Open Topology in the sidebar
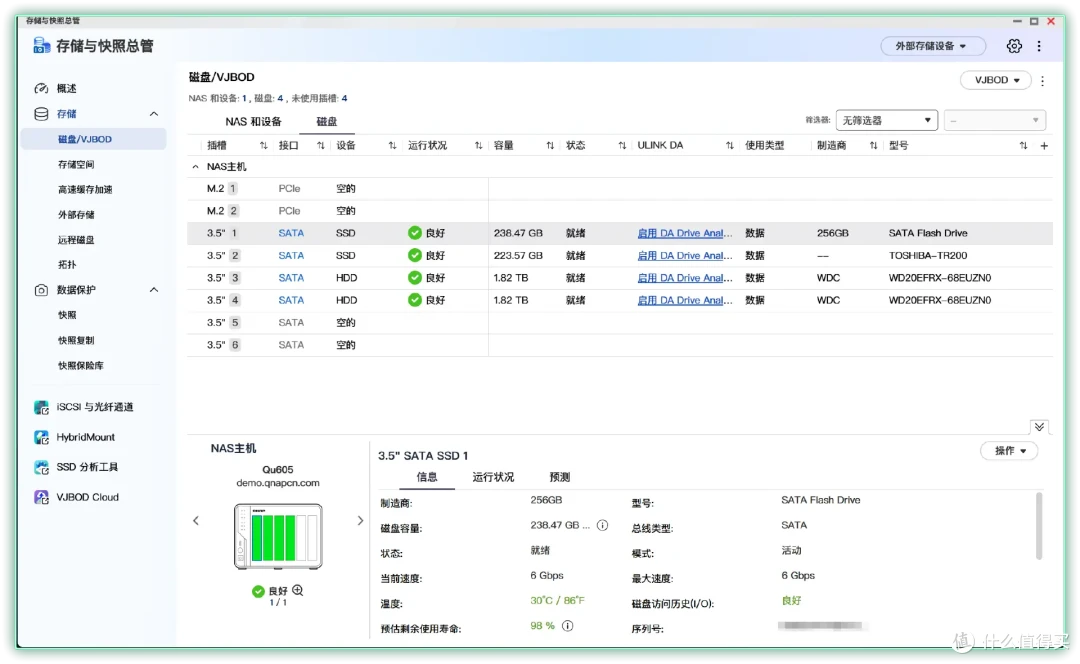 [x=67, y=264]
